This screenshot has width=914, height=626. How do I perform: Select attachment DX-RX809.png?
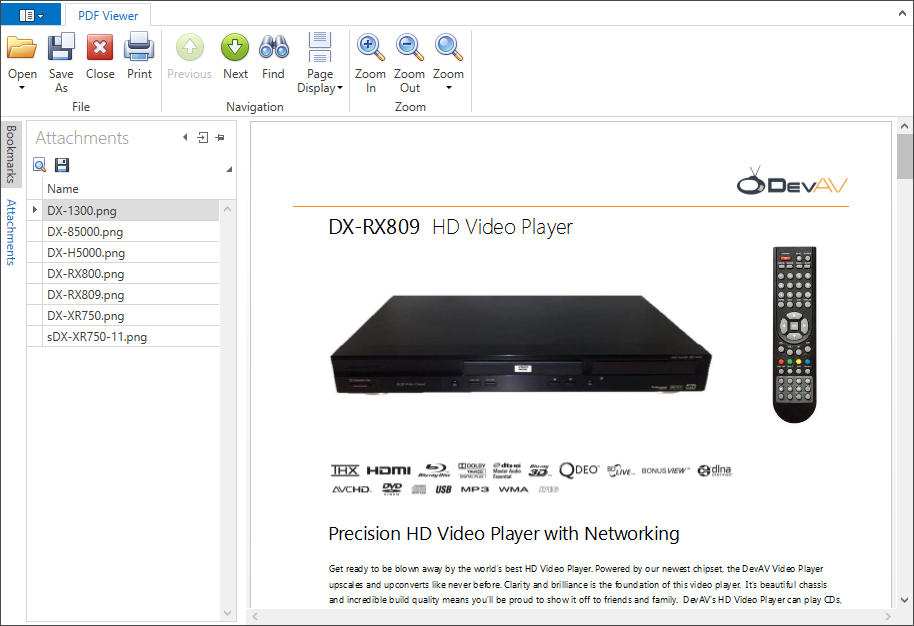(131, 294)
